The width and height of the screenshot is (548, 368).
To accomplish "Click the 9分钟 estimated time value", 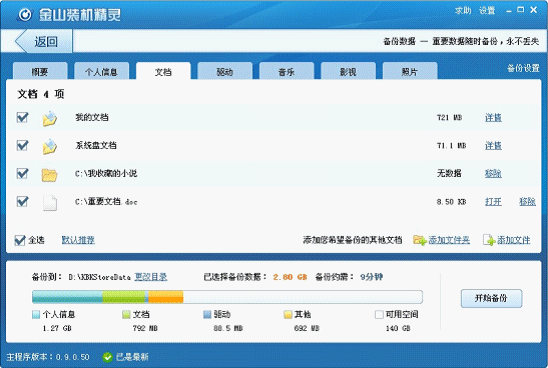I will (x=372, y=277).
